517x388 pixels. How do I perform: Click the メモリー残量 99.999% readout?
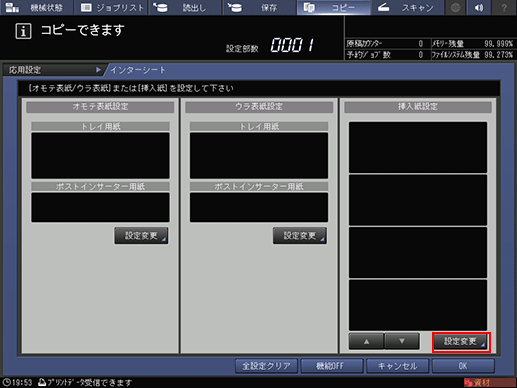[x=473, y=44]
